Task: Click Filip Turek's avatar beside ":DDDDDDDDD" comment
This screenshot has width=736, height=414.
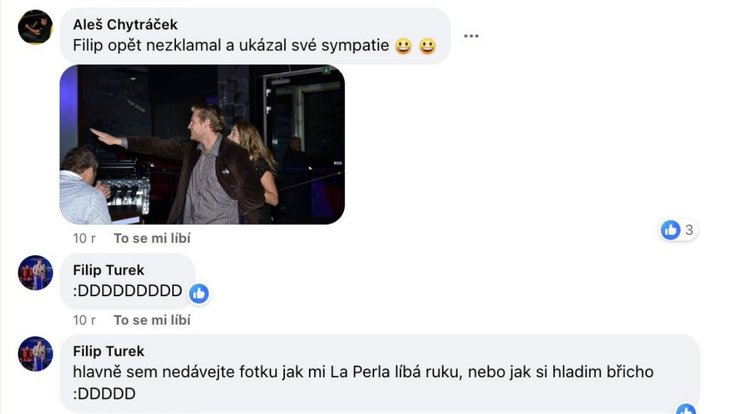Action: point(36,272)
